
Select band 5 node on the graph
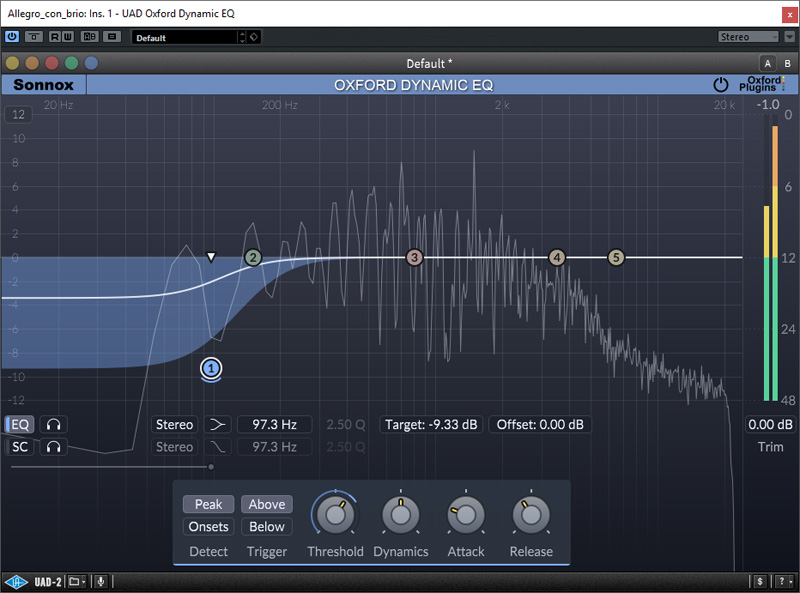(616, 258)
